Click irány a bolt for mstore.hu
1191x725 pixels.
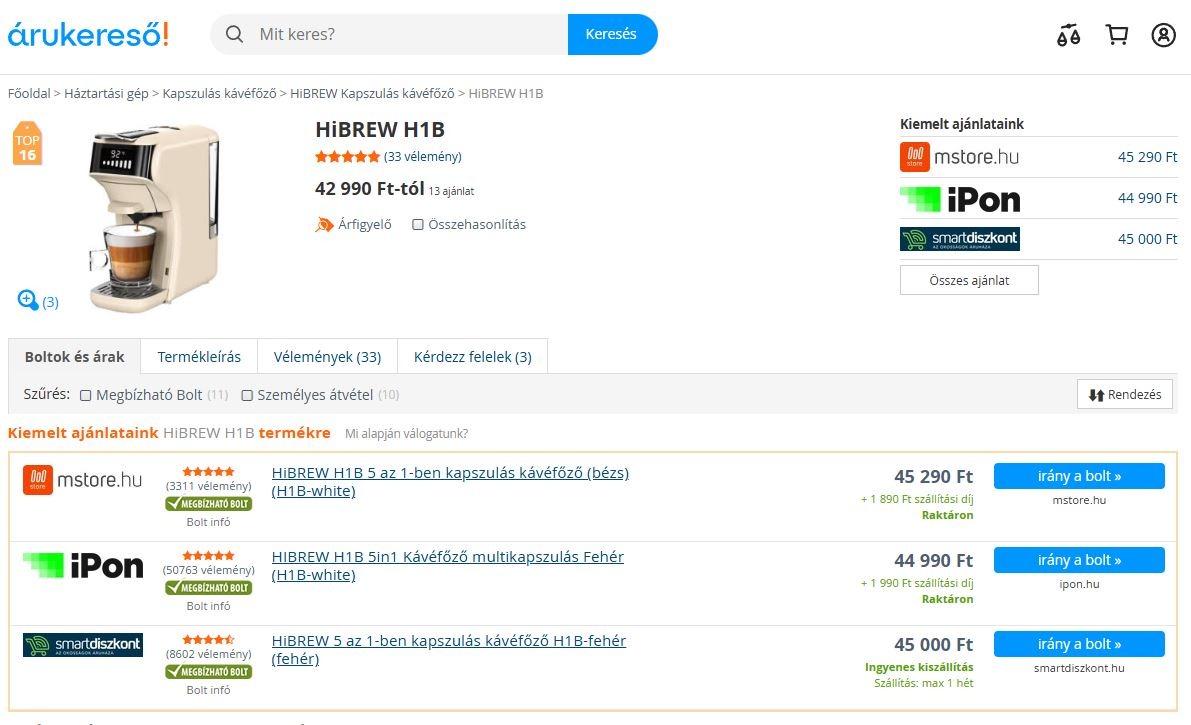pos(1079,476)
